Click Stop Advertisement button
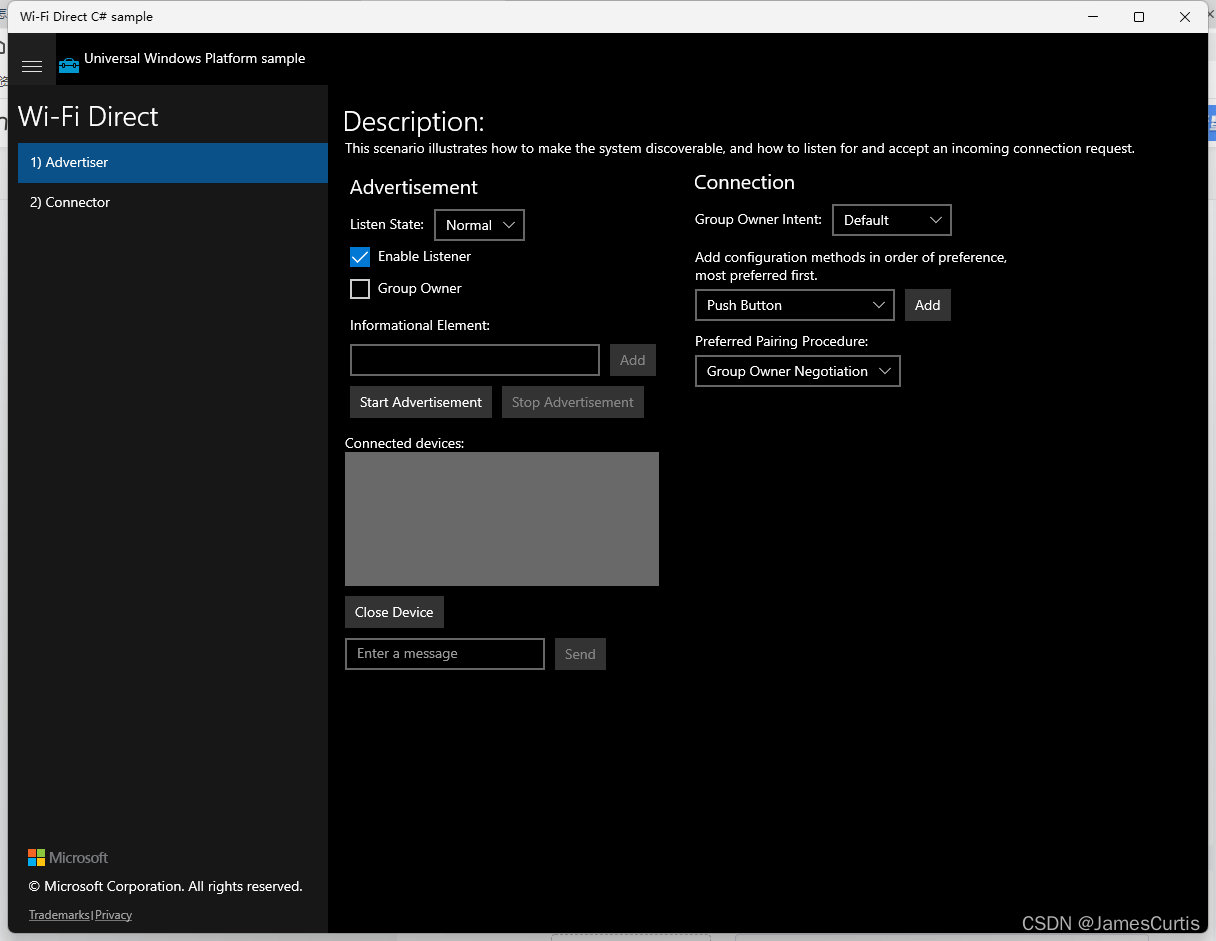Image resolution: width=1216 pixels, height=941 pixels. point(573,402)
